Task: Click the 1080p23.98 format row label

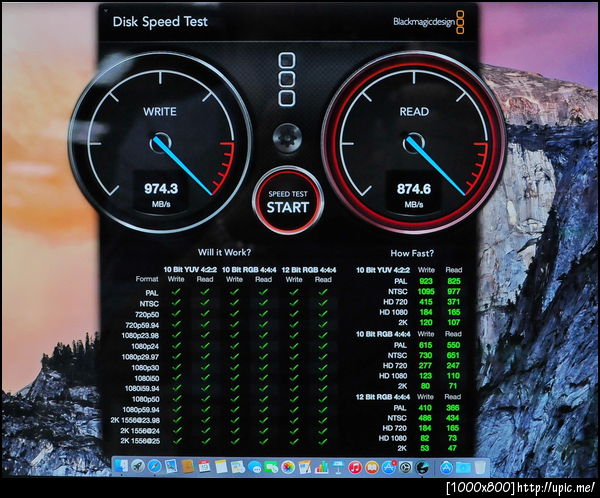Action: pos(140,336)
